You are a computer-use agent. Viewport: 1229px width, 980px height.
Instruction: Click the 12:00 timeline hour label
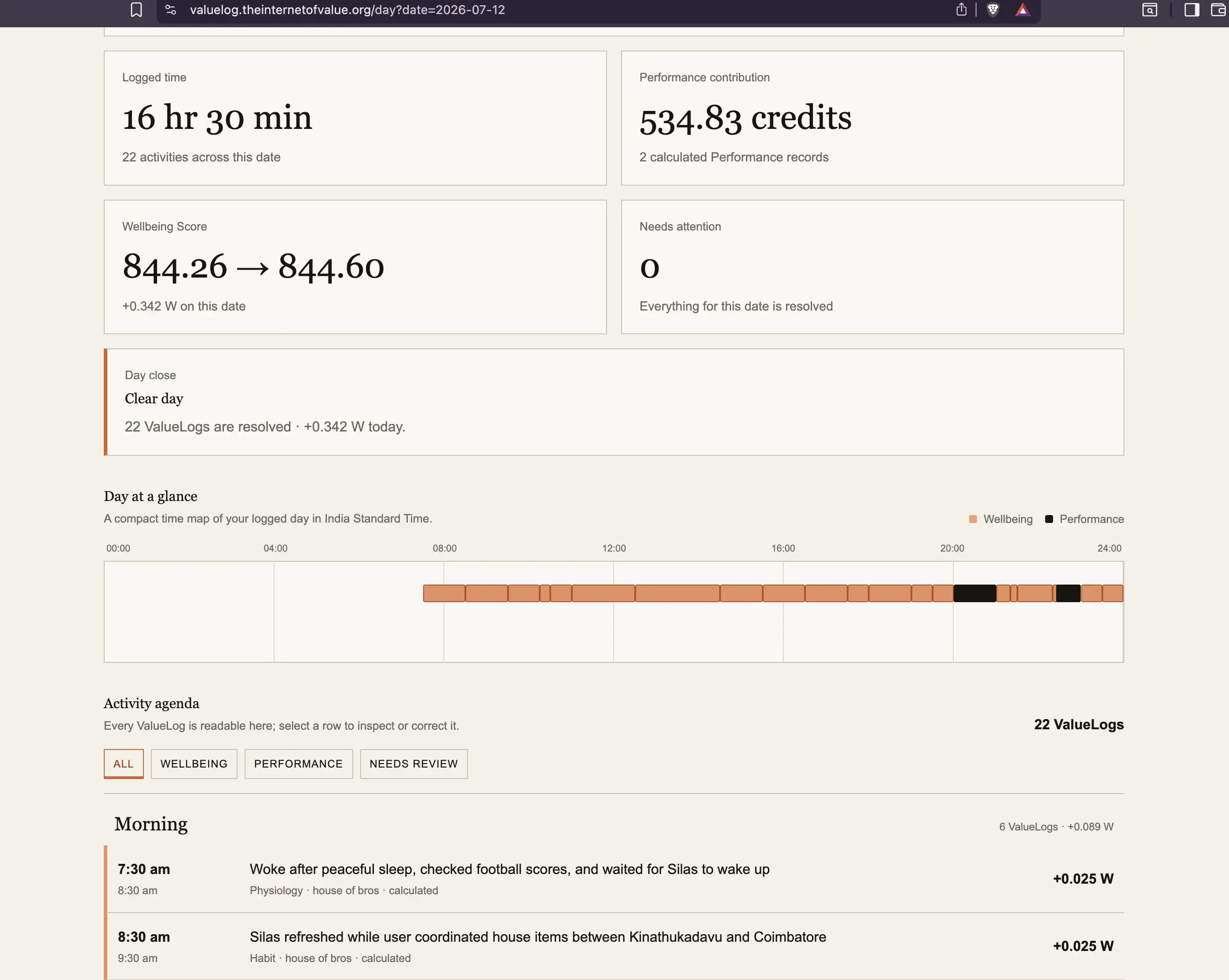[x=614, y=548]
